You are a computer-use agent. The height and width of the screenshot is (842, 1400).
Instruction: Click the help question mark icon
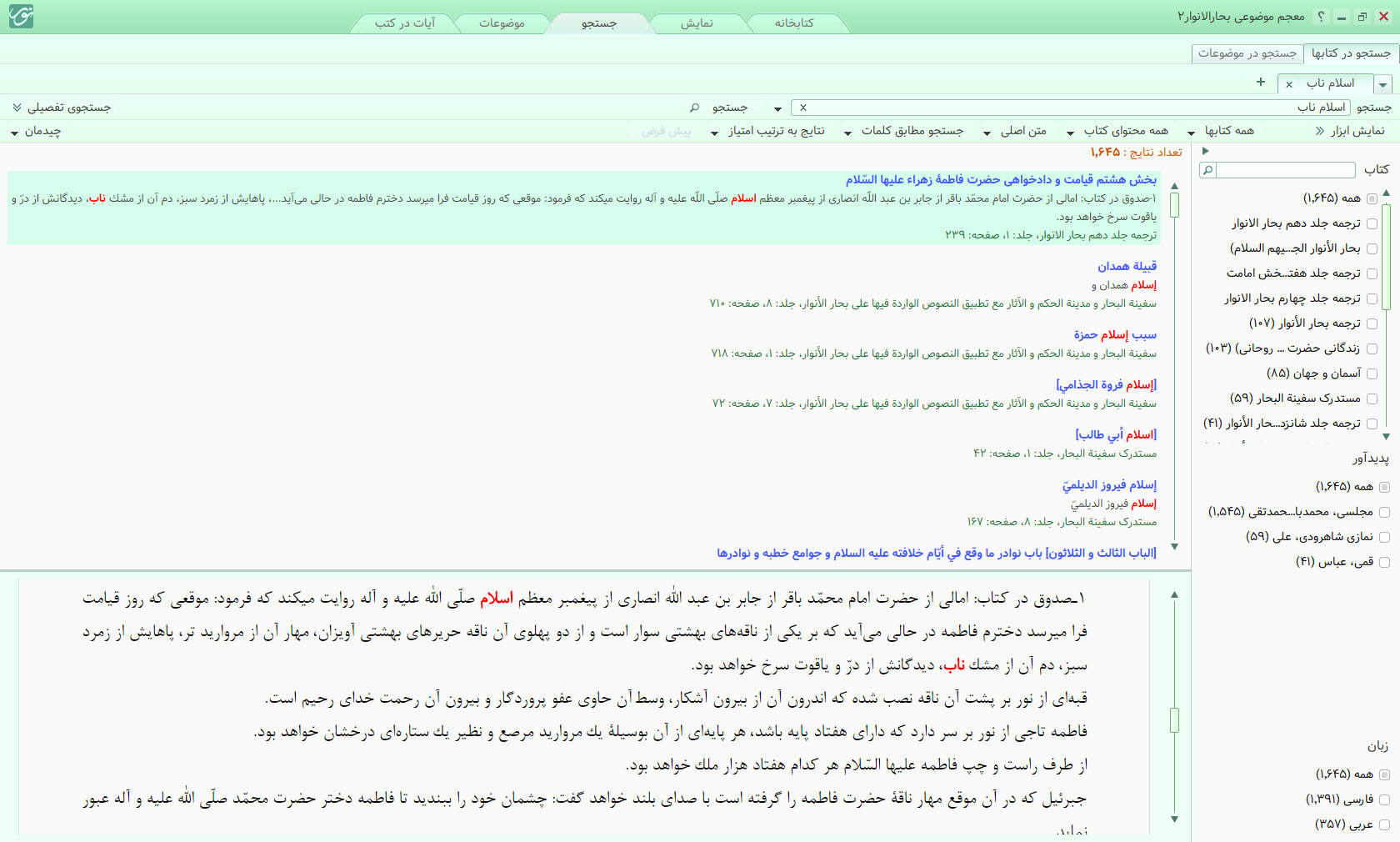1321,17
